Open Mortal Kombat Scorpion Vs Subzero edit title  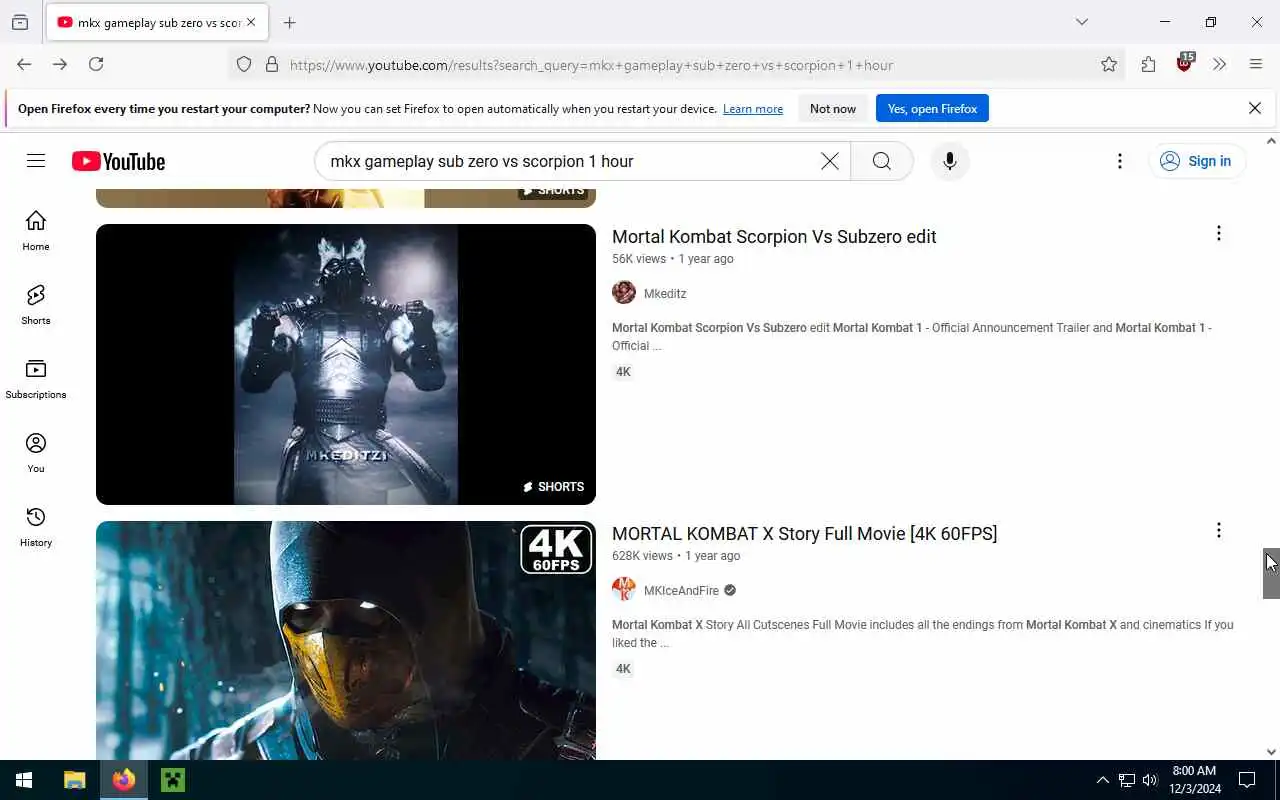point(774,237)
